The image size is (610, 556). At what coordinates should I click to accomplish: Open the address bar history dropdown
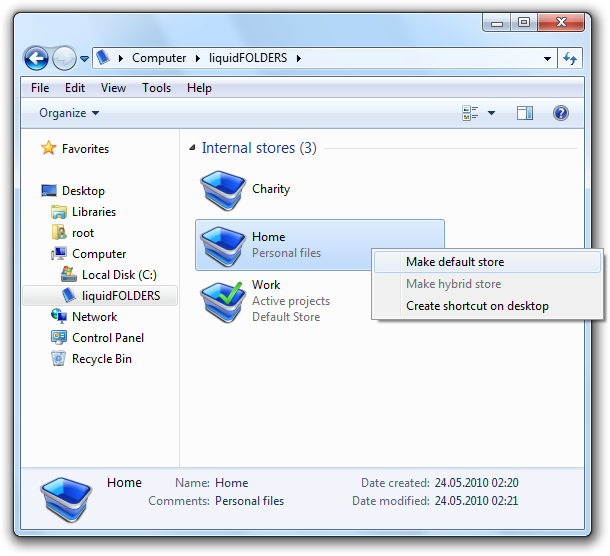[x=547, y=59]
